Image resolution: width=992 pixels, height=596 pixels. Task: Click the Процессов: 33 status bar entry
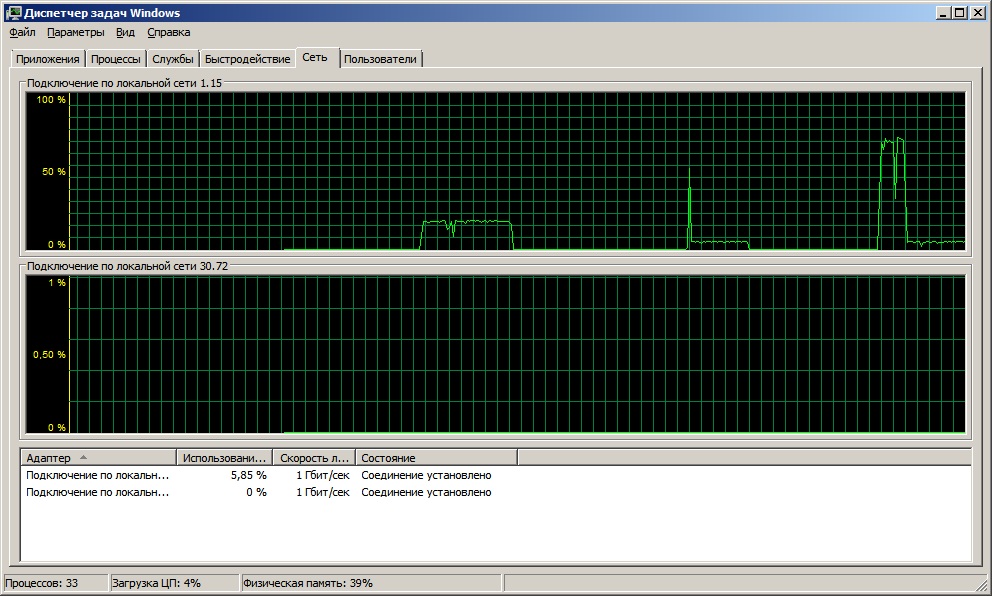(56, 583)
